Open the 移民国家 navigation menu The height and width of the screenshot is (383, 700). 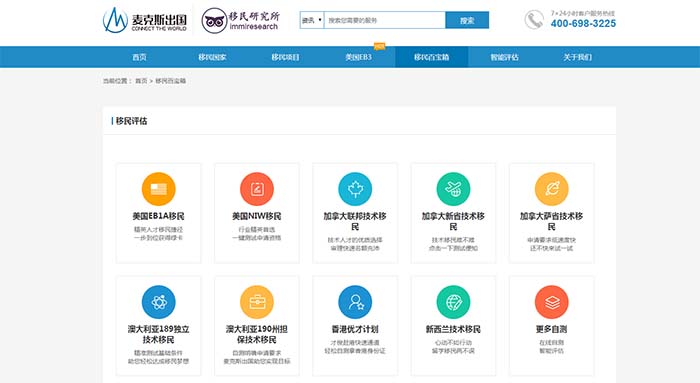coord(212,57)
